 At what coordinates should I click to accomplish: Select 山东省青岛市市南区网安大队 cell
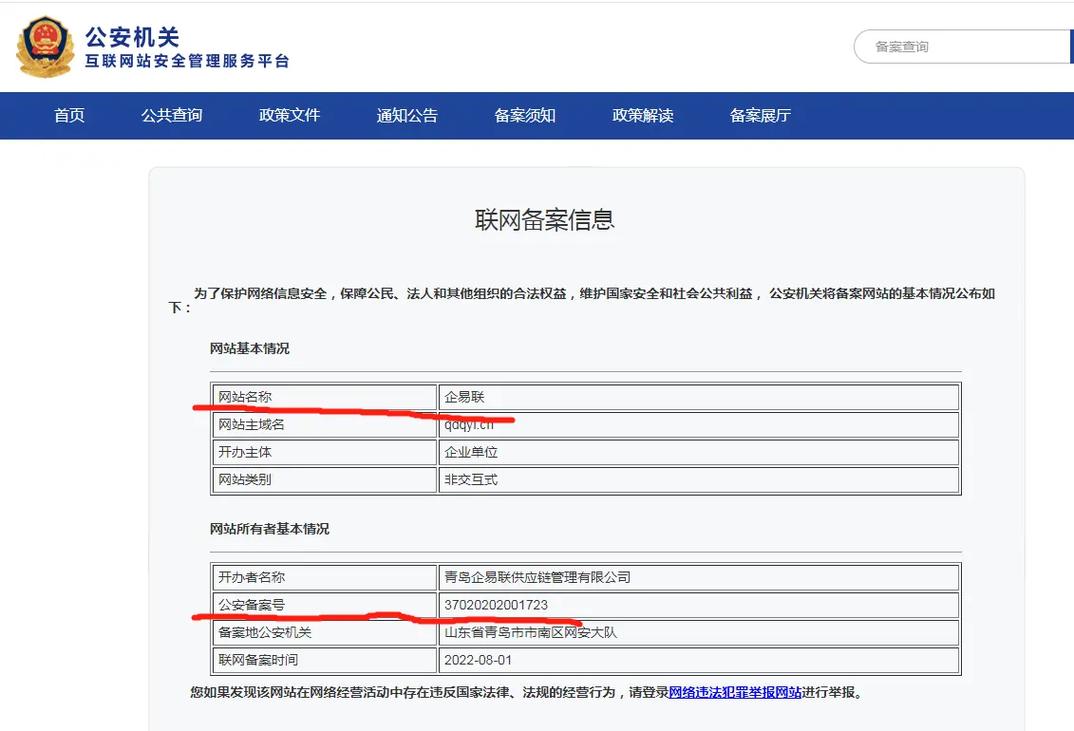[699, 632]
